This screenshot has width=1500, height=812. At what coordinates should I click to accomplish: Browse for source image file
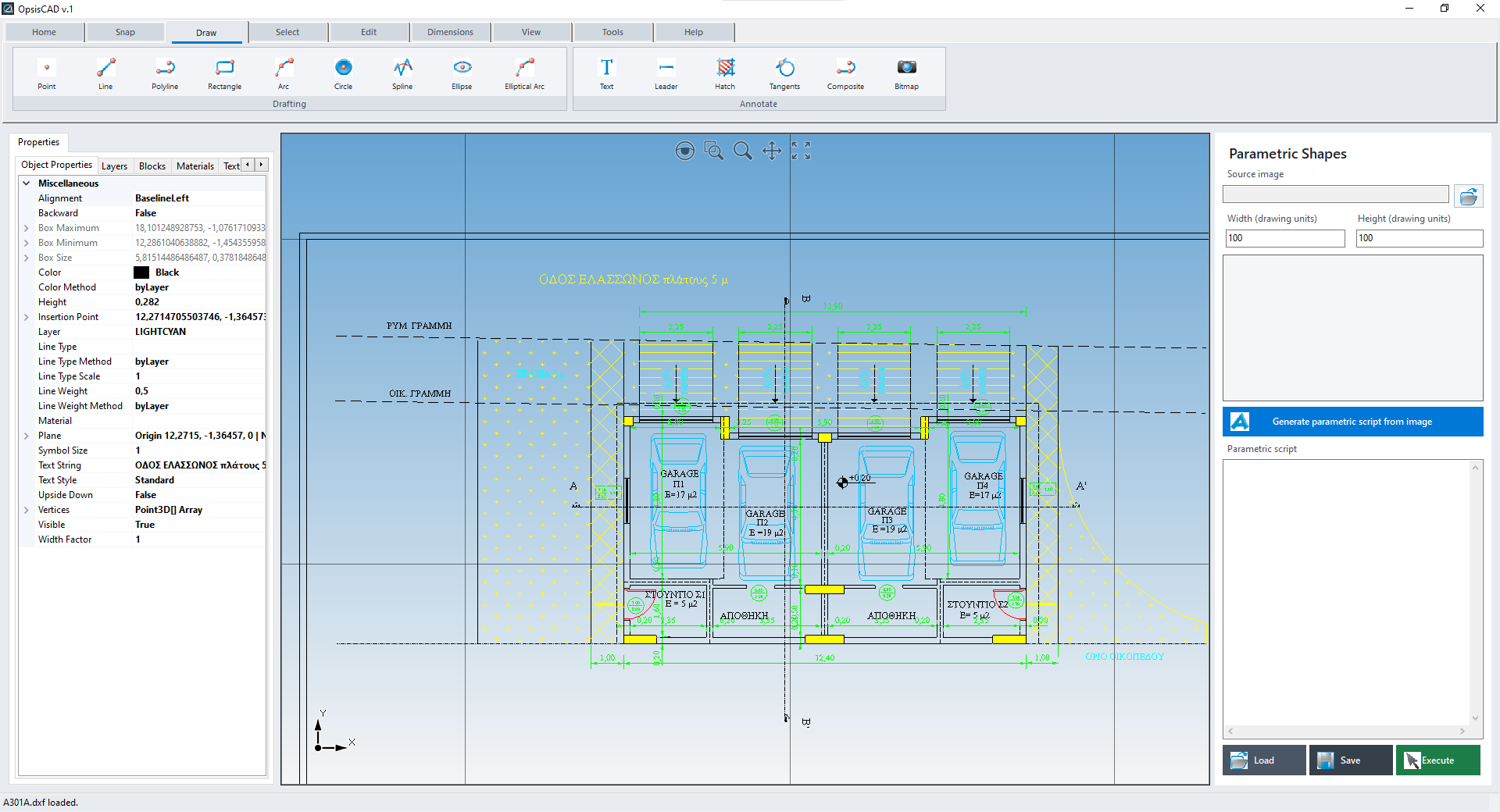[1469, 196]
